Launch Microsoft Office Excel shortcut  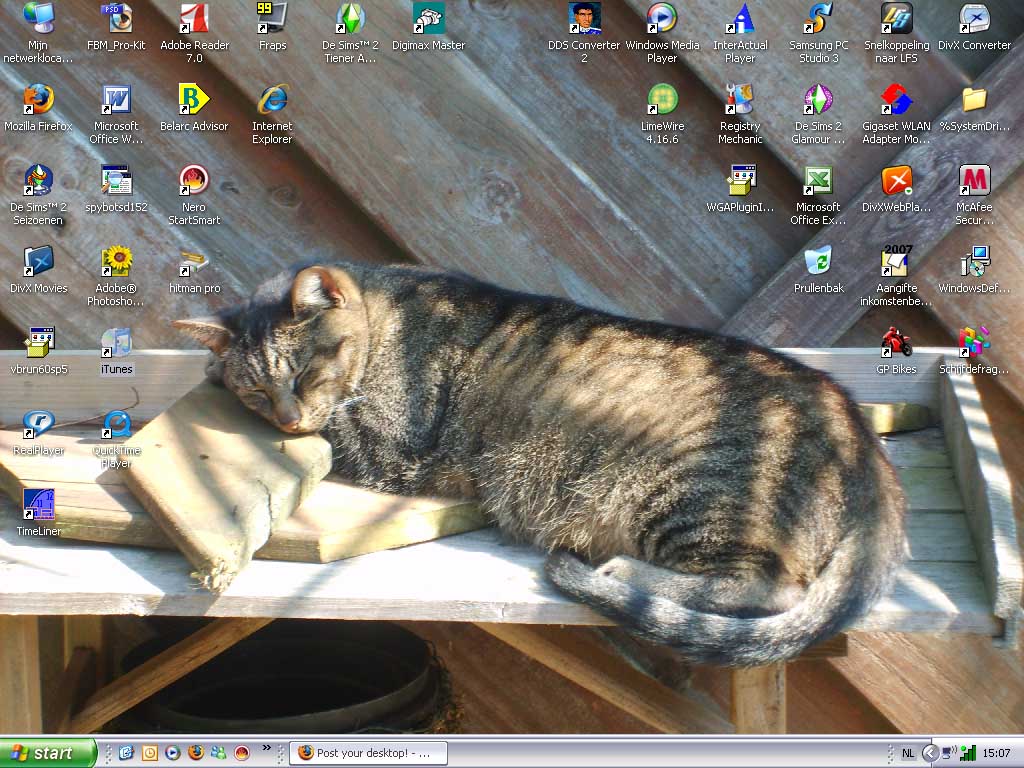pos(818,195)
